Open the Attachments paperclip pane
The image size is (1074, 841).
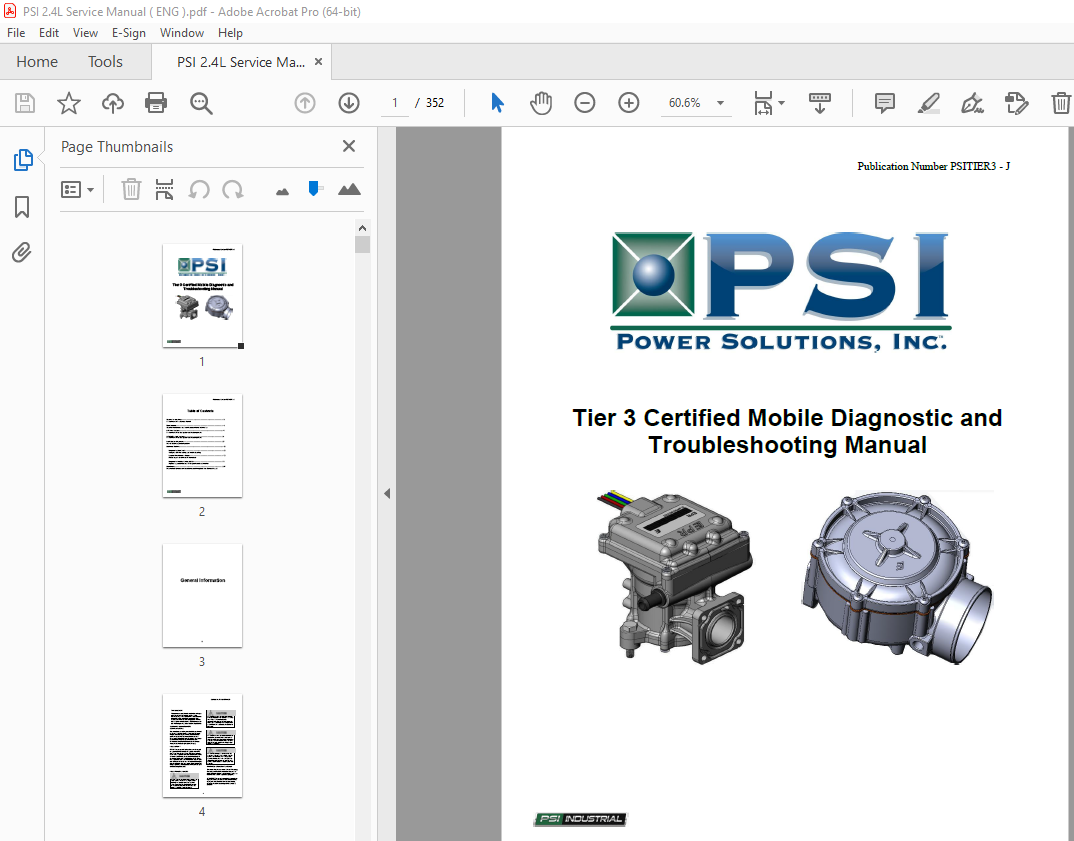coord(22,253)
